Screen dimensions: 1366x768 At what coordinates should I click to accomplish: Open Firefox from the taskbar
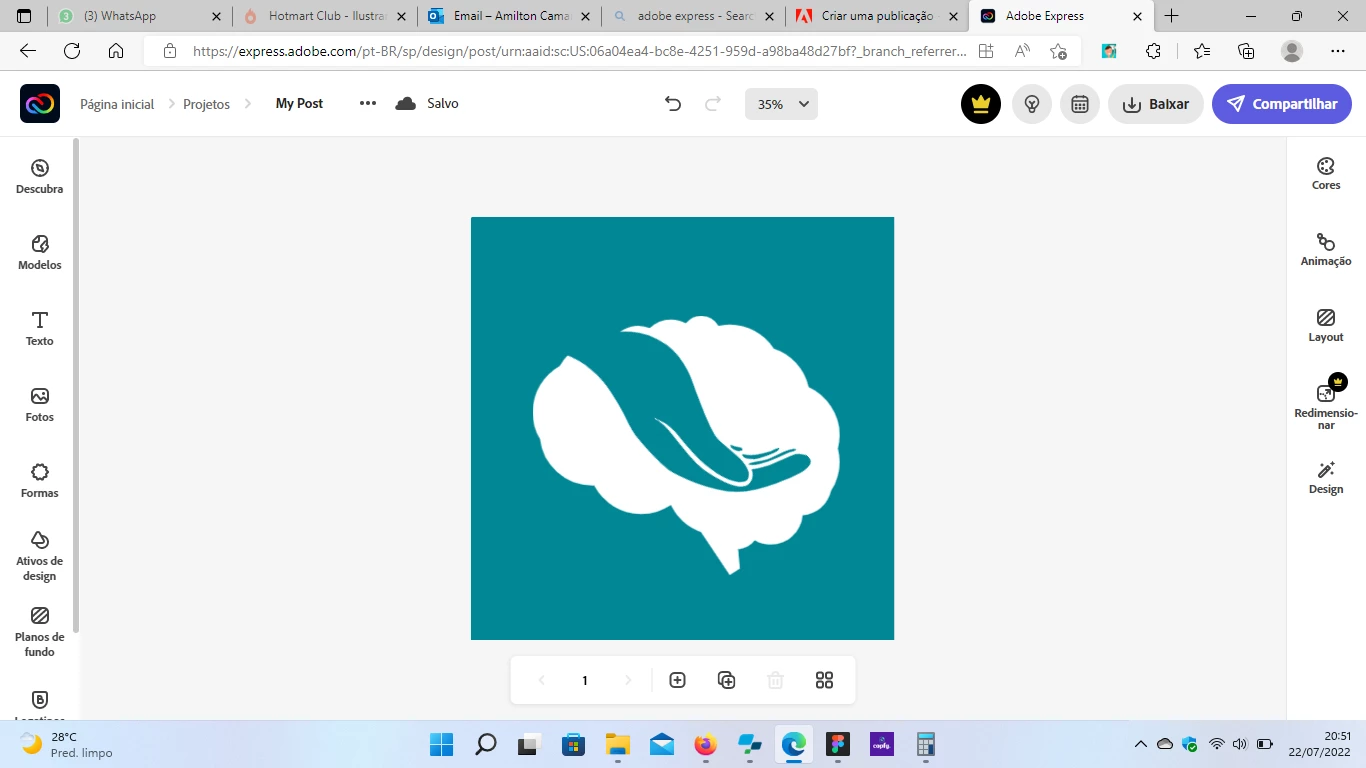pyautogui.click(x=706, y=744)
